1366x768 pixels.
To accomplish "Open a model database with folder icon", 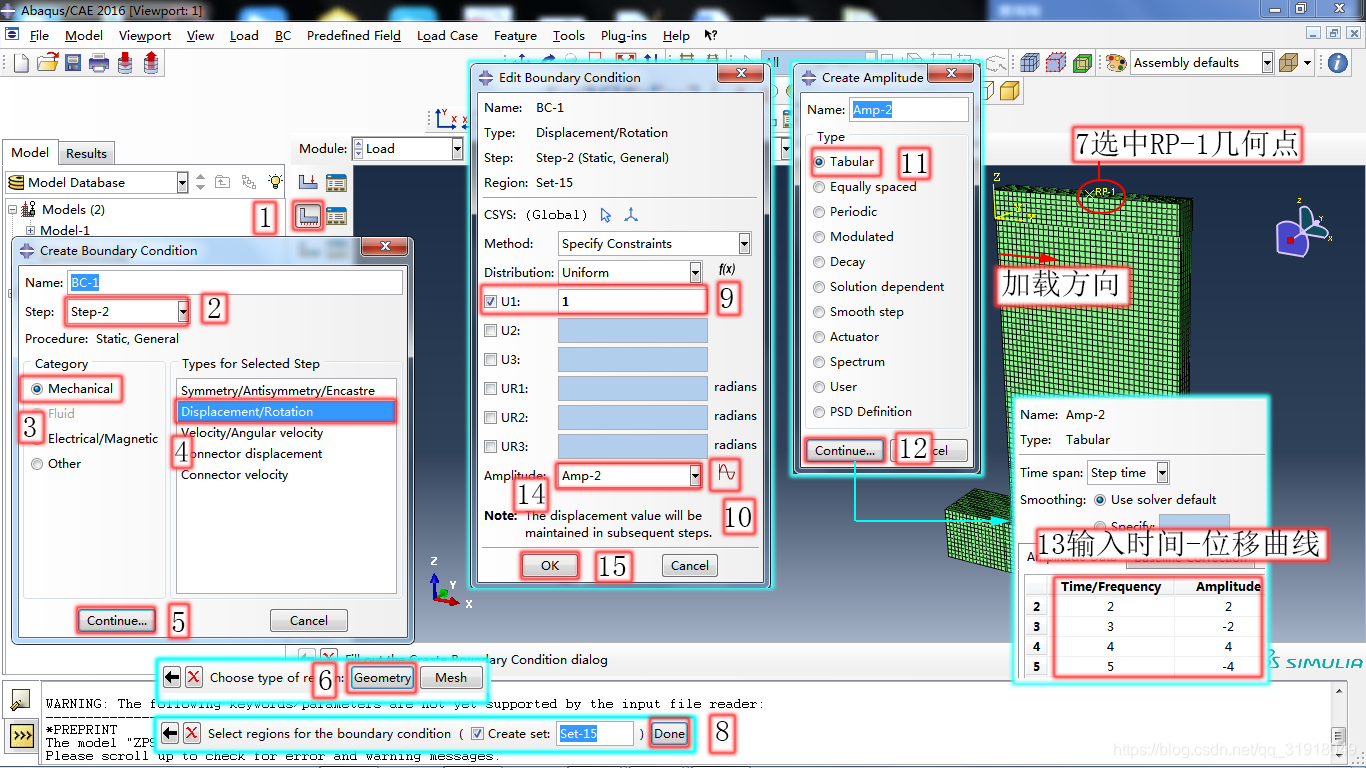I will pos(47,63).
